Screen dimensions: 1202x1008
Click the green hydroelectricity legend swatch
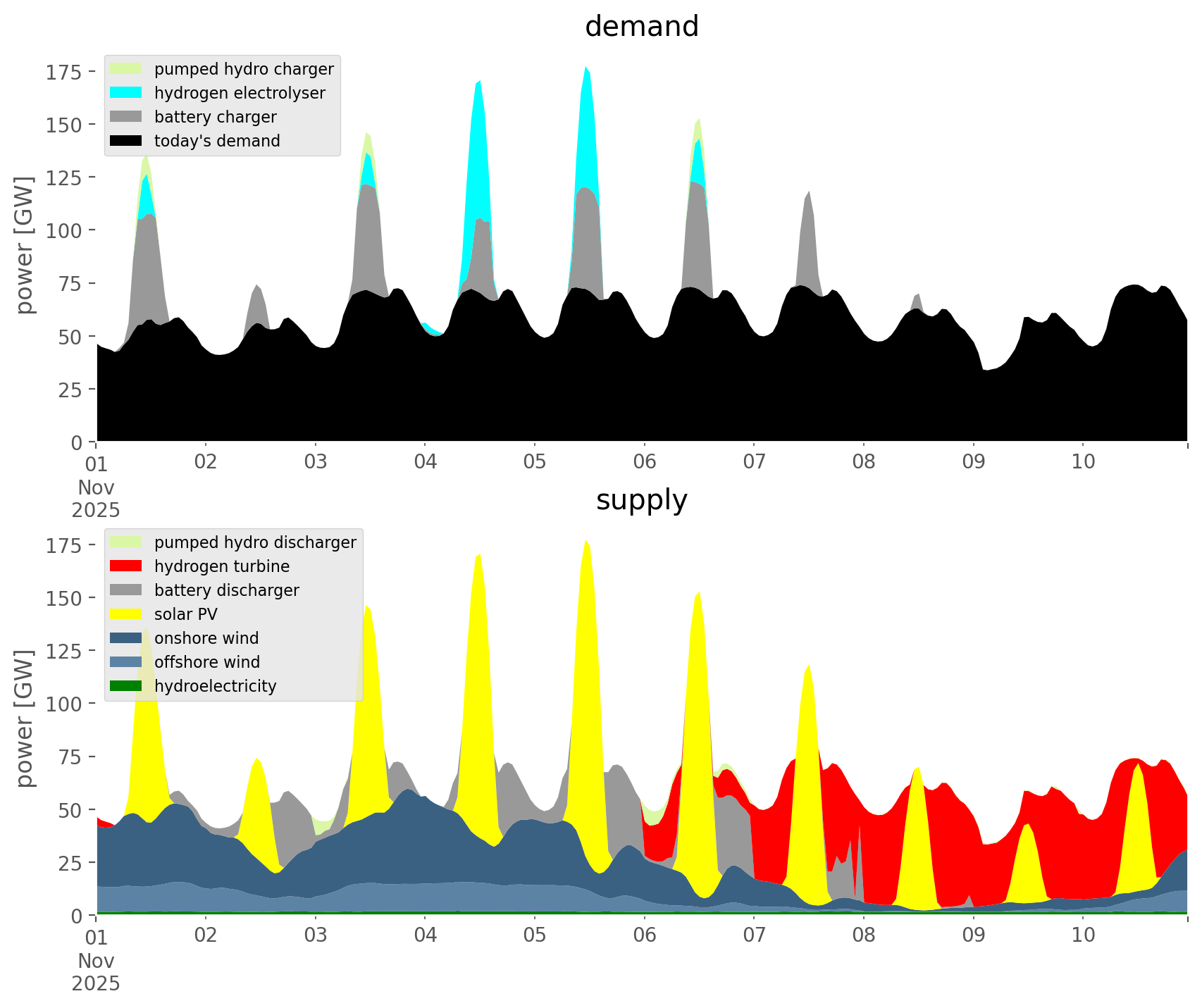(x=126, y=686)
